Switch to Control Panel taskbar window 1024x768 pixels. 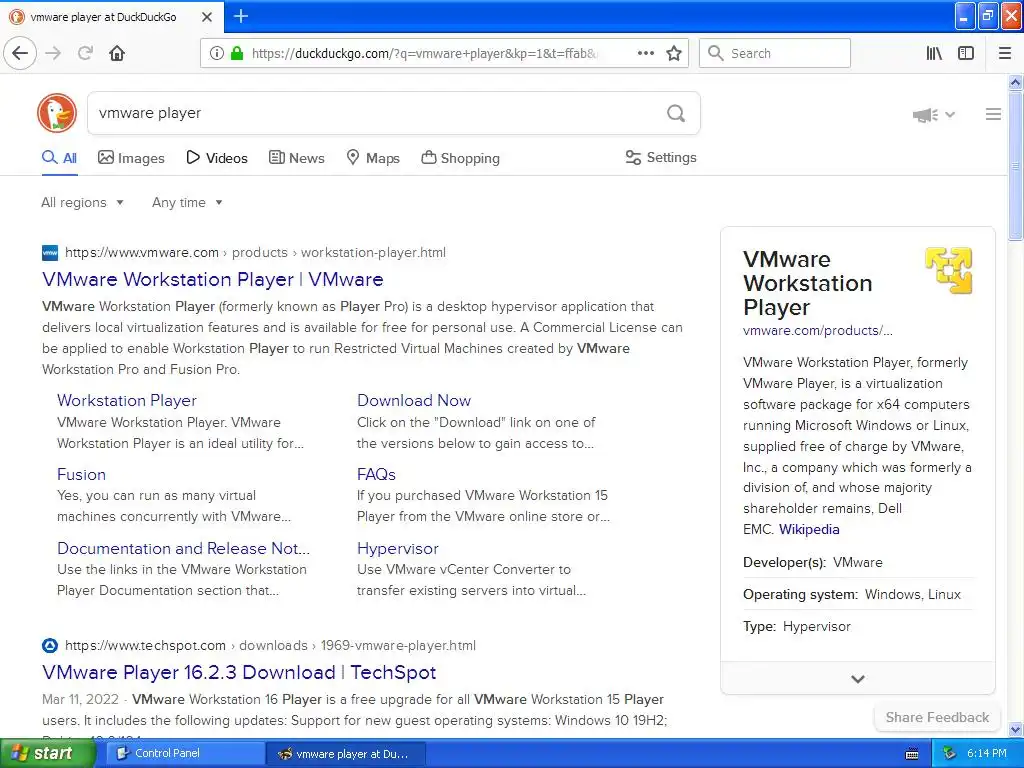(185, 754)
